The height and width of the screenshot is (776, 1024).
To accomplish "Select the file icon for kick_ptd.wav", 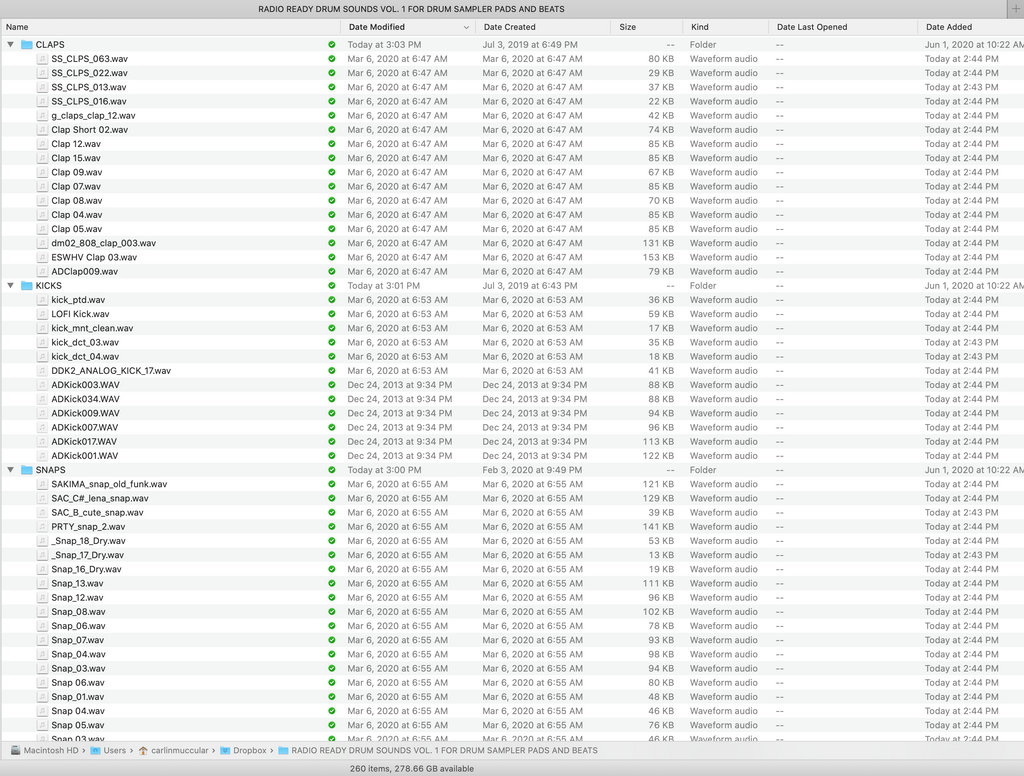I will 42,300.
